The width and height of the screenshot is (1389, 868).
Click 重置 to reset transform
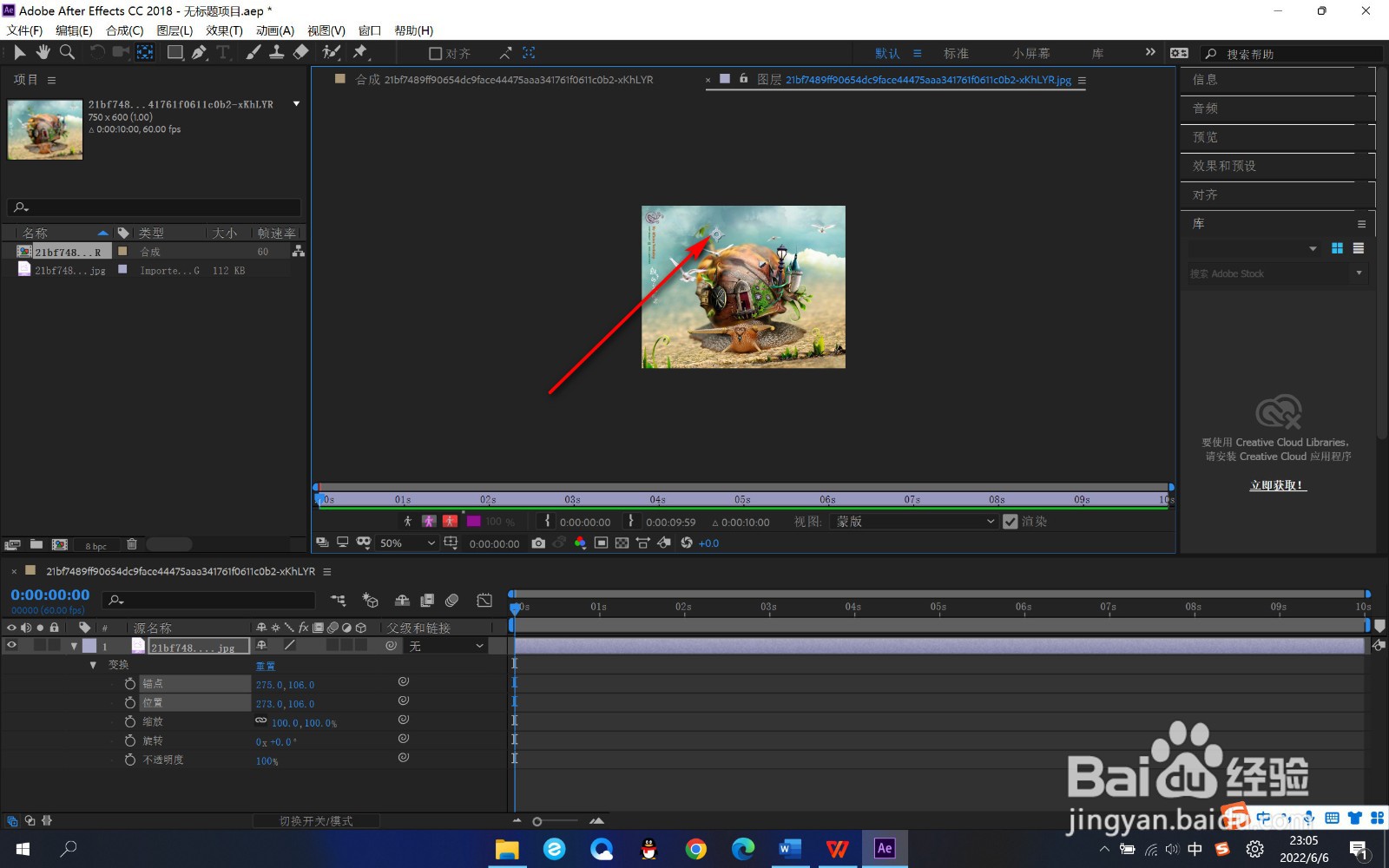click(x=266, y=666)
